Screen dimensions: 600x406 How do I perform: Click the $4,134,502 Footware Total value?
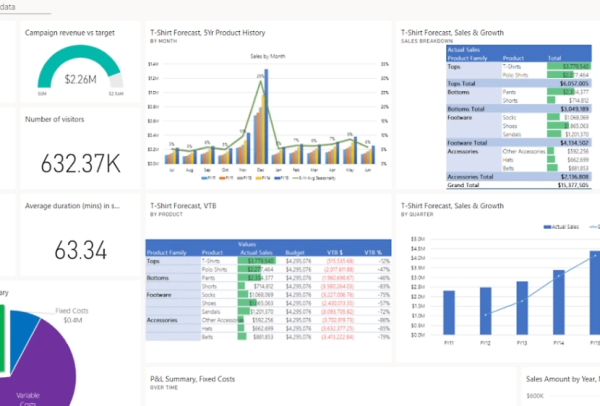tap(574, 143)
